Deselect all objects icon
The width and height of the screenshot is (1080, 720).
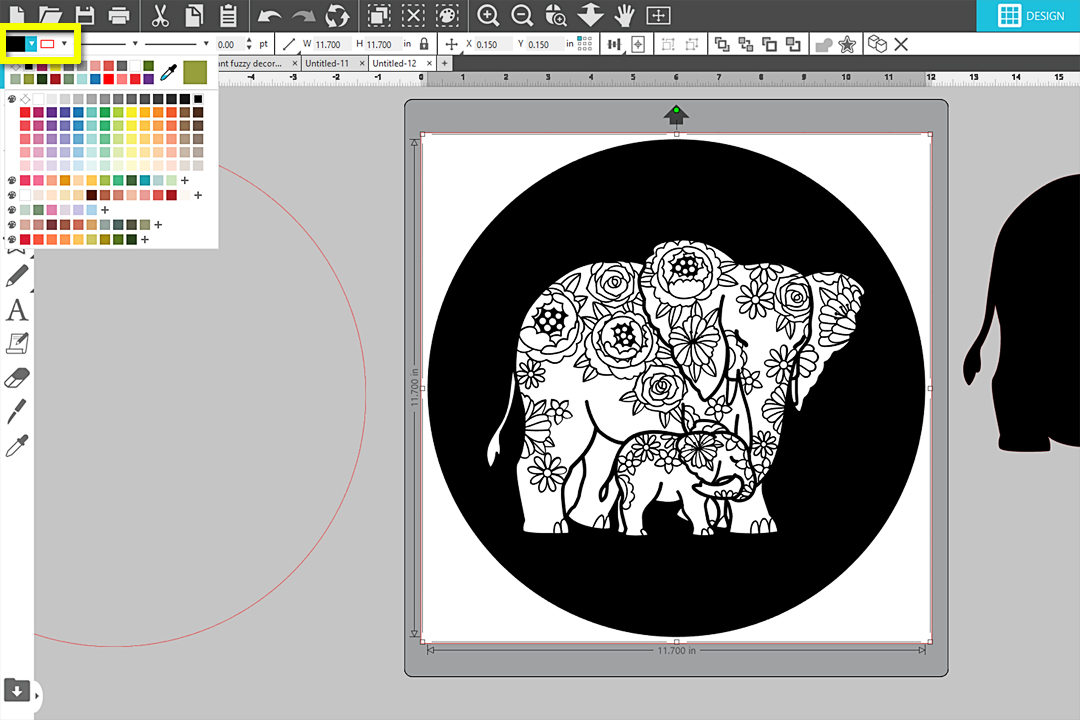tap(413, 14)
